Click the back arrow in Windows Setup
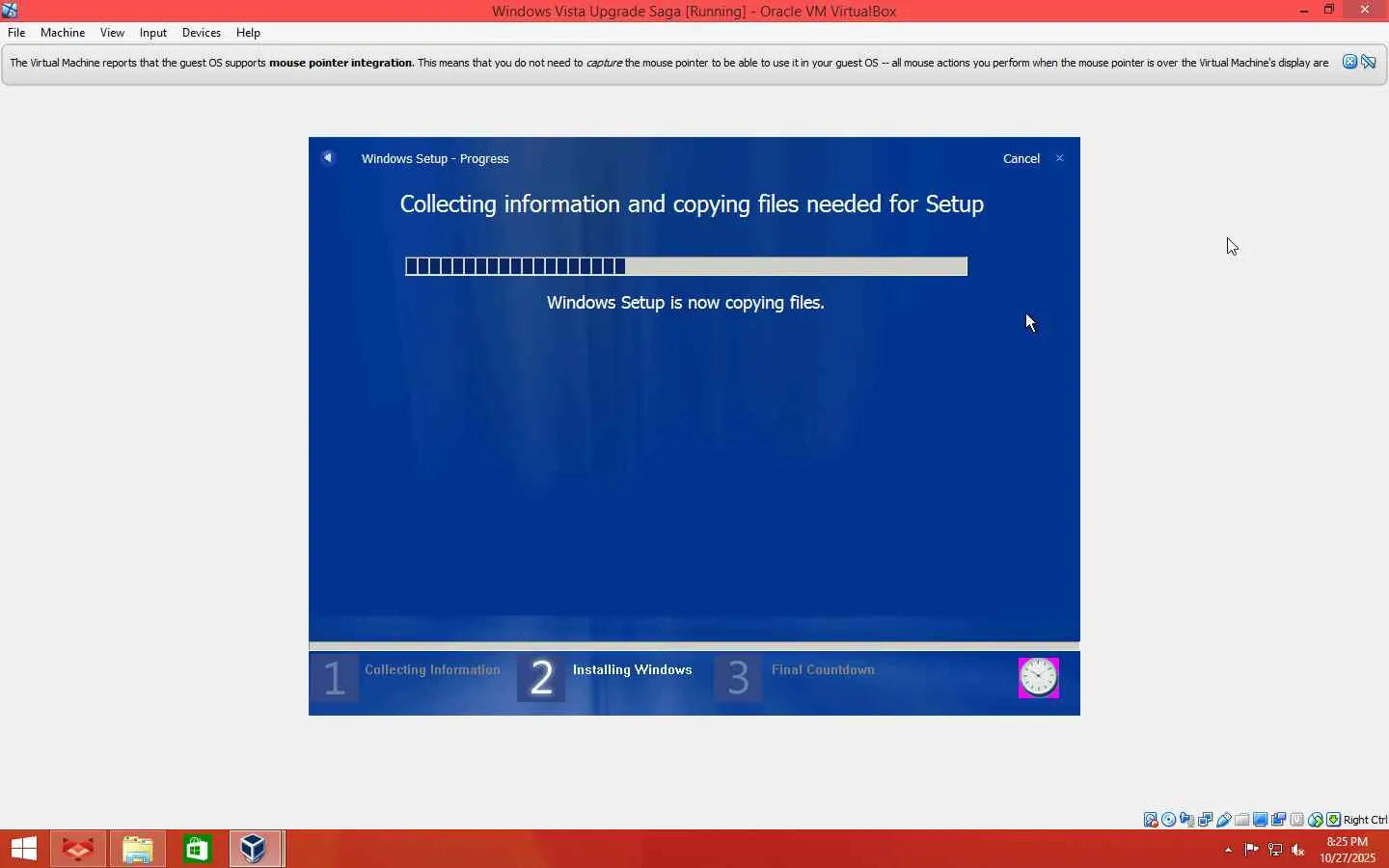 (328, 158)
